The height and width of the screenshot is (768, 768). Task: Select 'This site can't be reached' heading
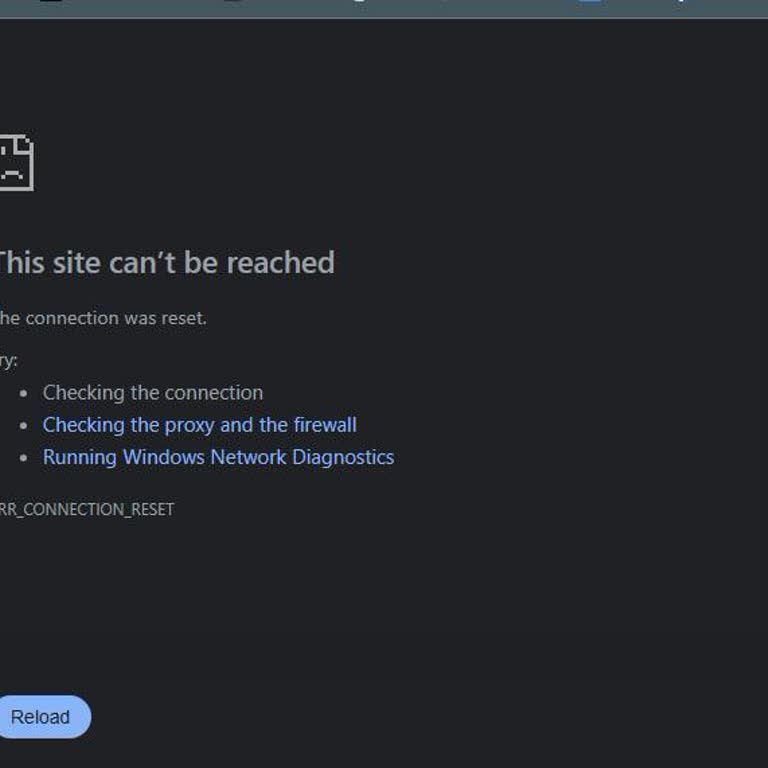click(167, 263)
